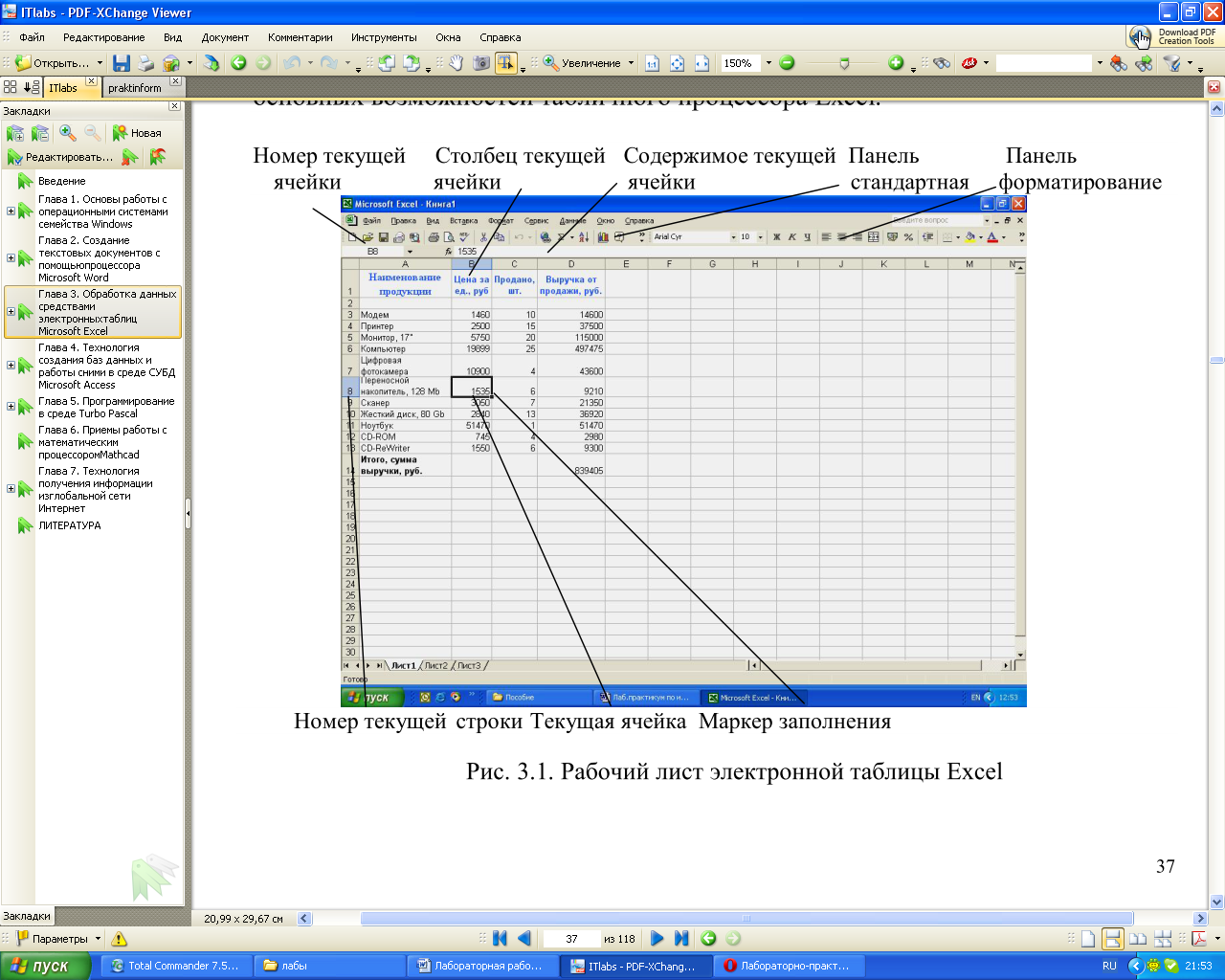Open the Файл menu
The height and width of the screenshot is (980, 1225).
pyautogui.click(x=32, y=37)
